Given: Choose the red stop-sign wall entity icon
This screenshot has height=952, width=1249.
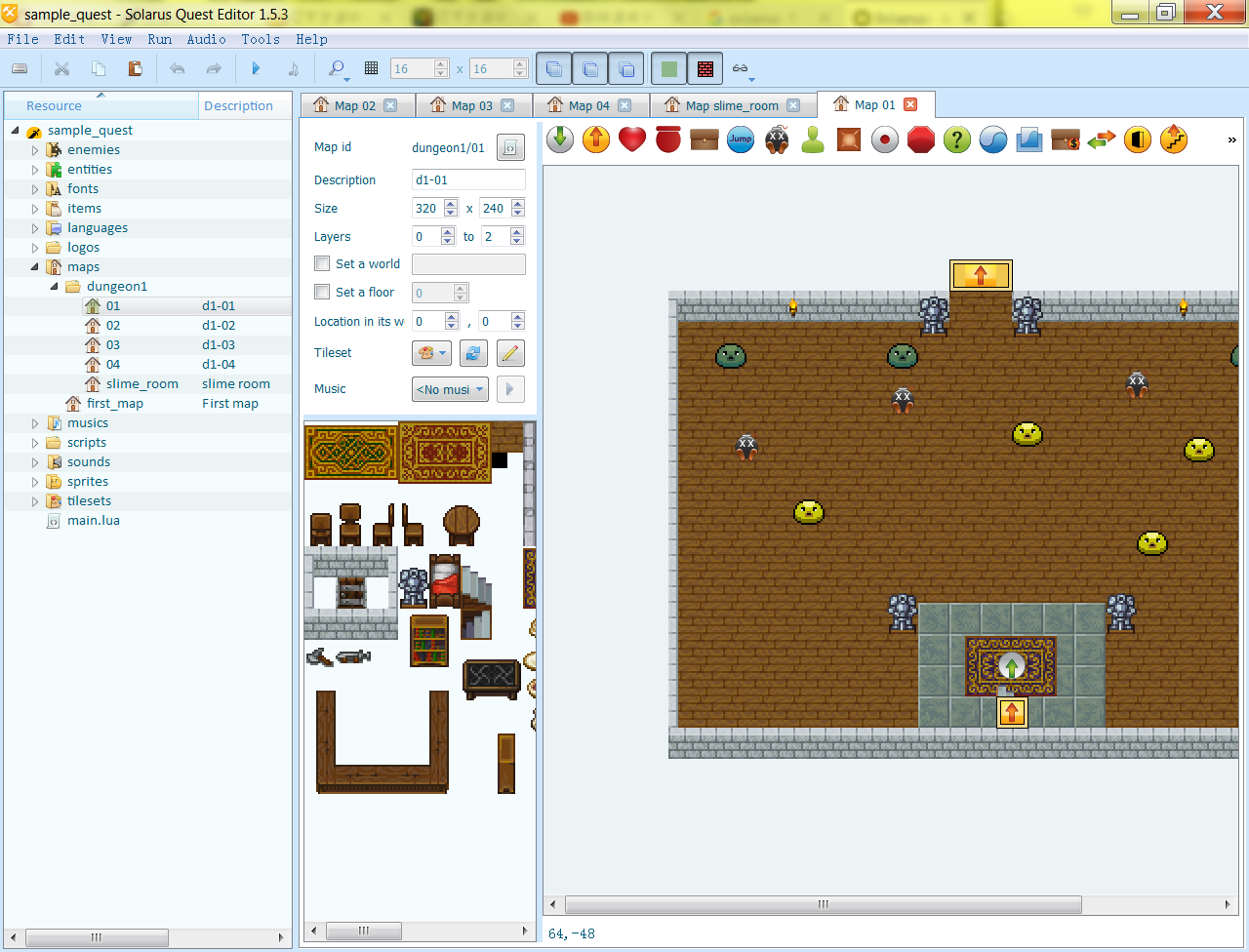Looking at the screenshot, I should coord(921,139).
